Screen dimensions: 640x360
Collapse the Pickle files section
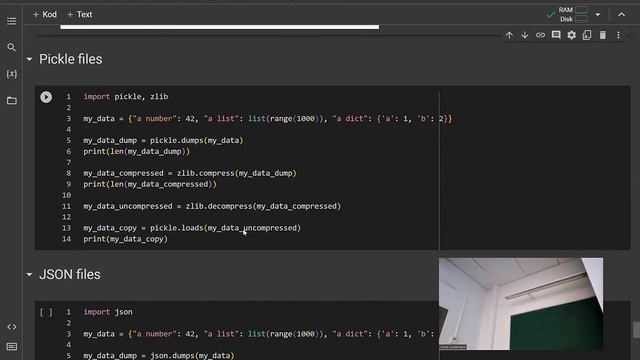point(29,59)
